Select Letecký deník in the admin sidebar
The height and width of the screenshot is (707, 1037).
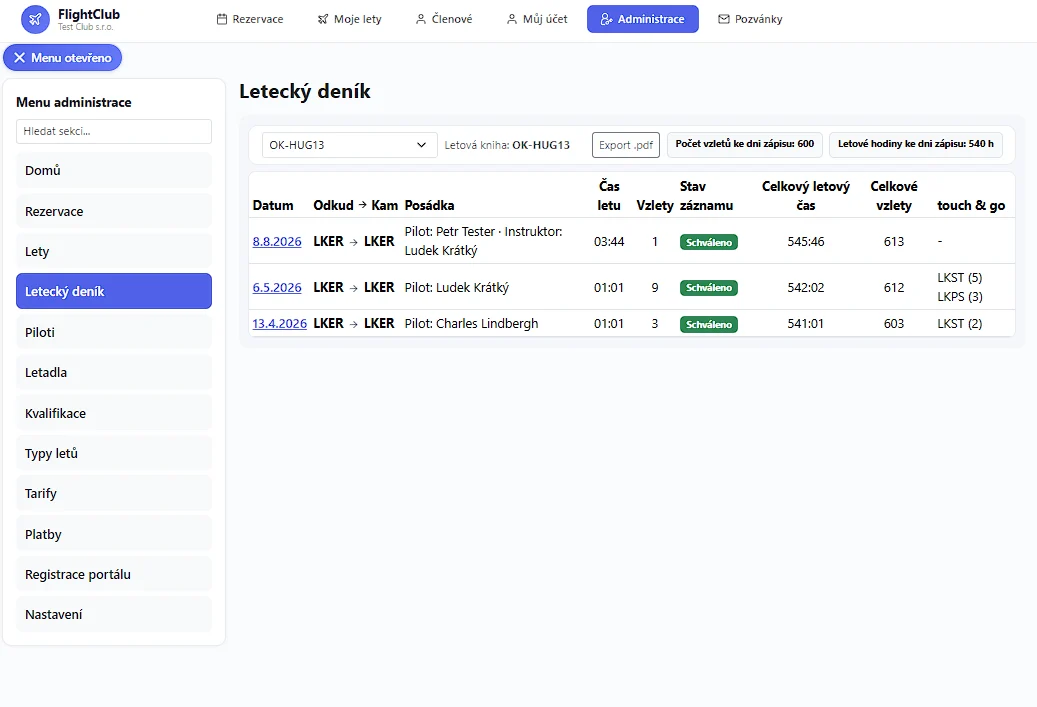click(x=114, y=292)
